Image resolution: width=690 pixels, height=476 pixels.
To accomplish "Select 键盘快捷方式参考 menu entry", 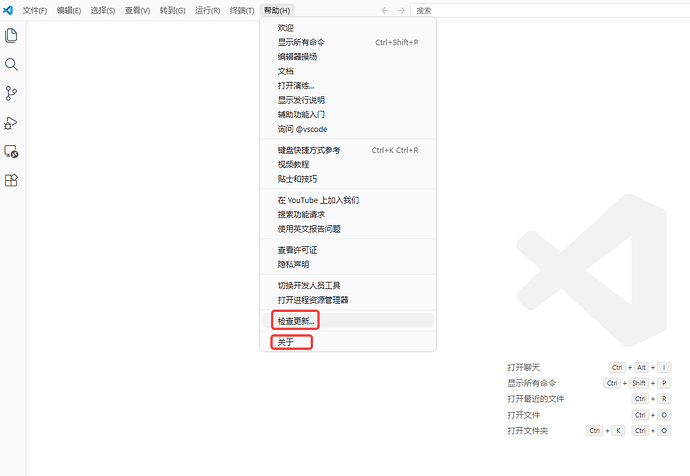I will 348,150.
